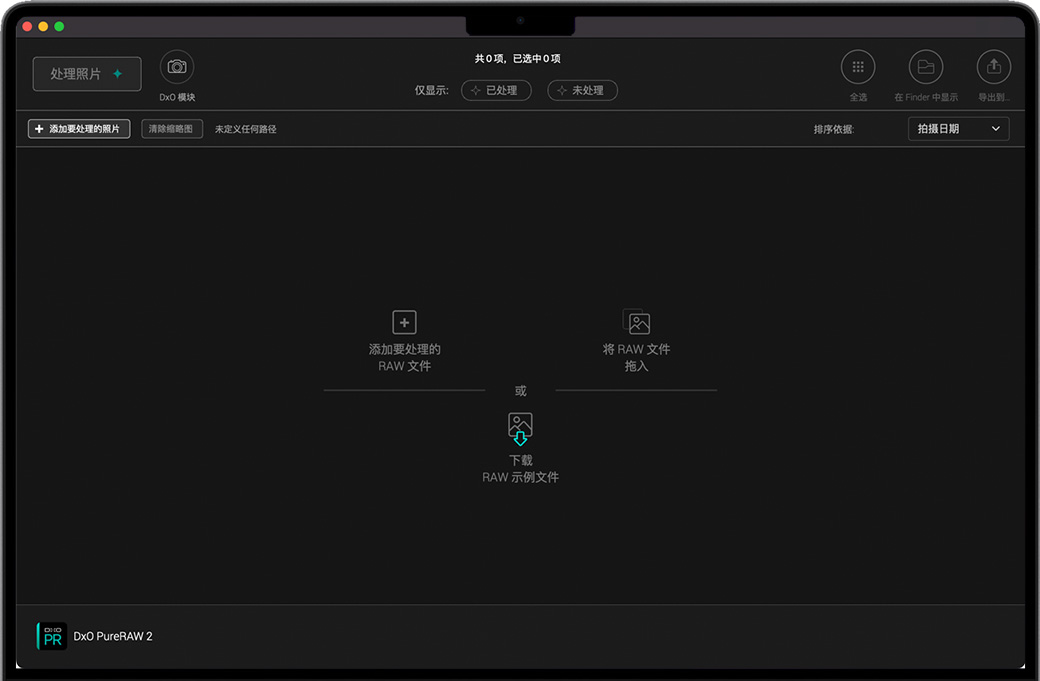Close the window with the red button
This screenshot has width=1040, height=681.
pyautogui.click(x=27, y=26)
